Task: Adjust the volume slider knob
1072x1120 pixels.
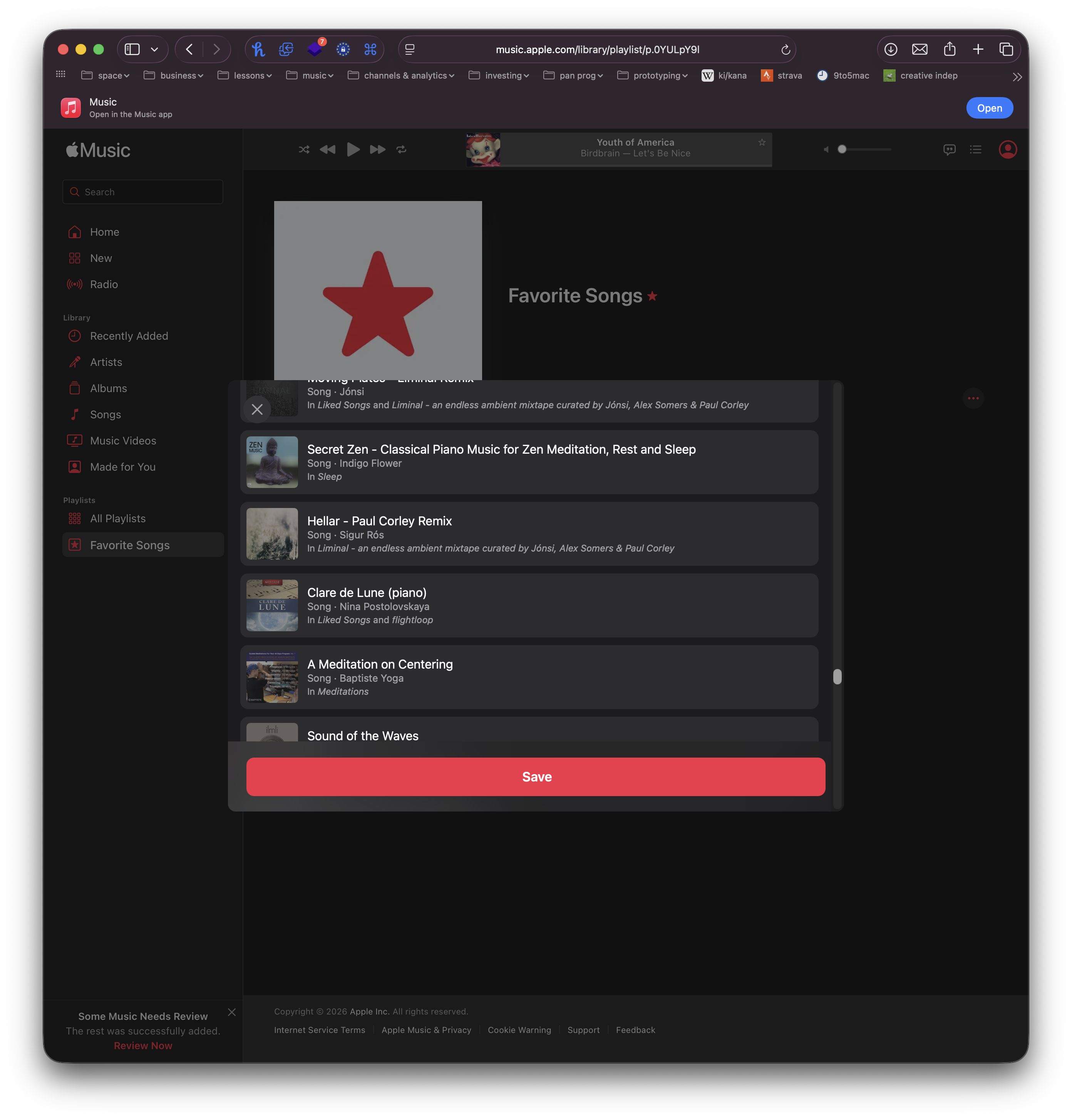Action: tap(842, 149)
